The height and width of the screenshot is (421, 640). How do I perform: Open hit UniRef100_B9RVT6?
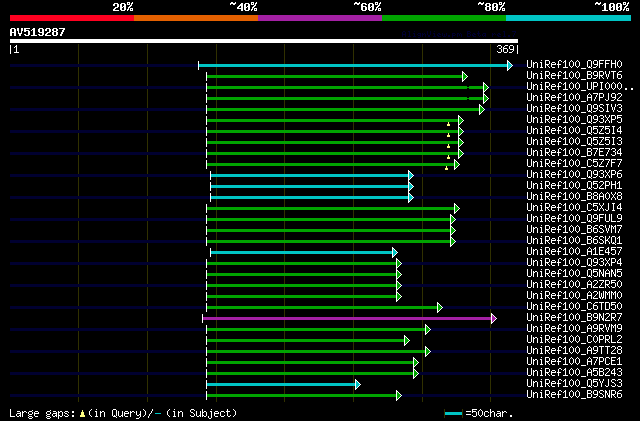coord(574,76)
